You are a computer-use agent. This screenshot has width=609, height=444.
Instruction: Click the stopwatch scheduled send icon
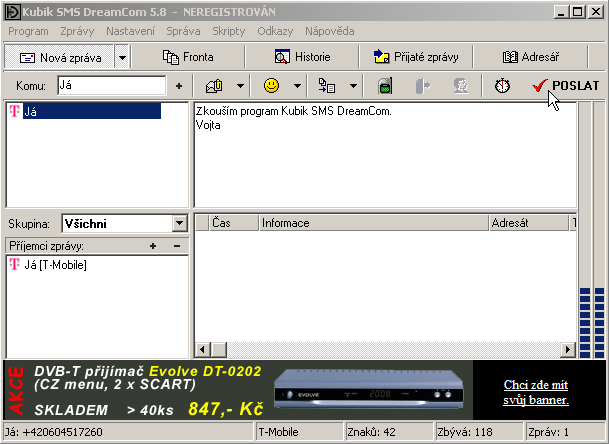[502, 86]
